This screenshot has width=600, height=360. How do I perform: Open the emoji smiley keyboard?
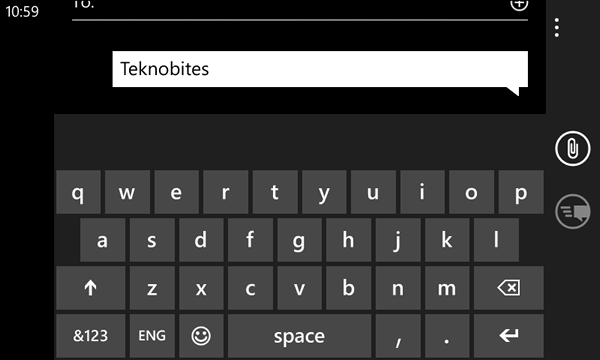tap(201, 336)
